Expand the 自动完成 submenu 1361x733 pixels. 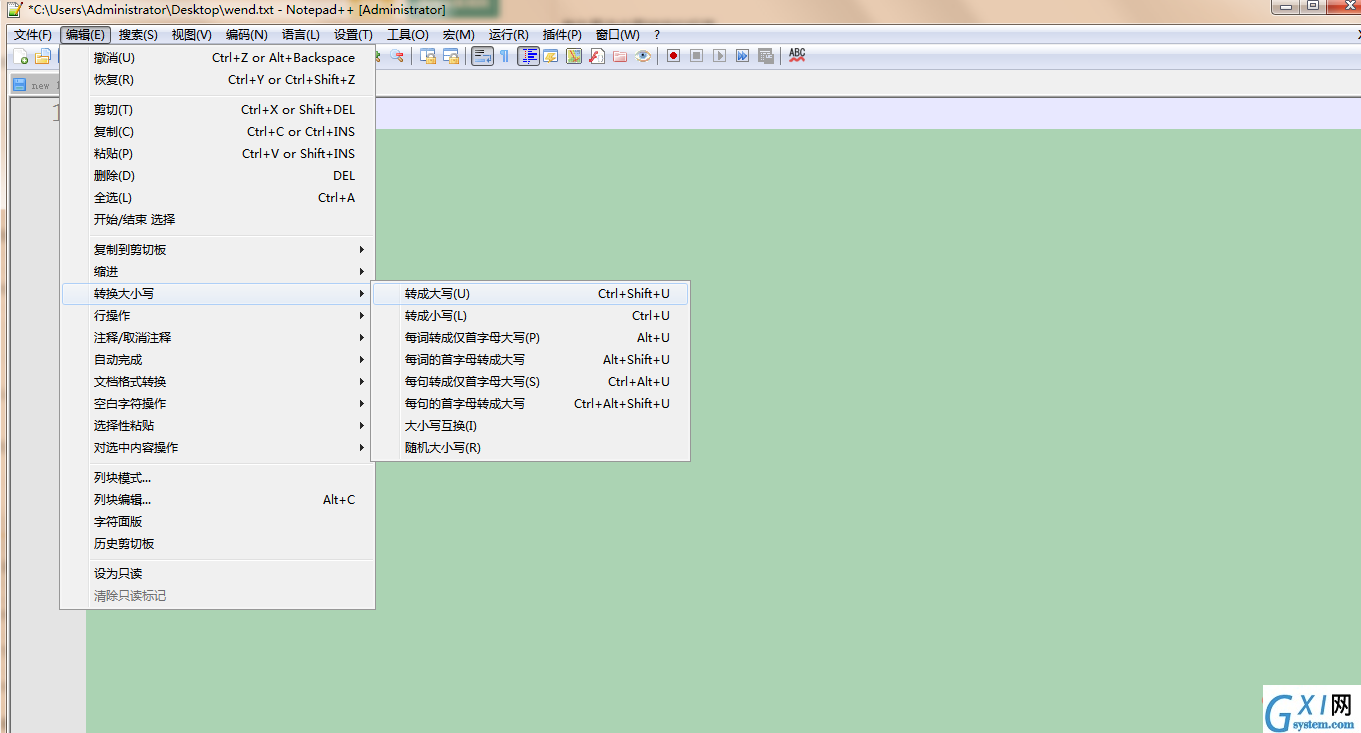(x=217, y=360)
